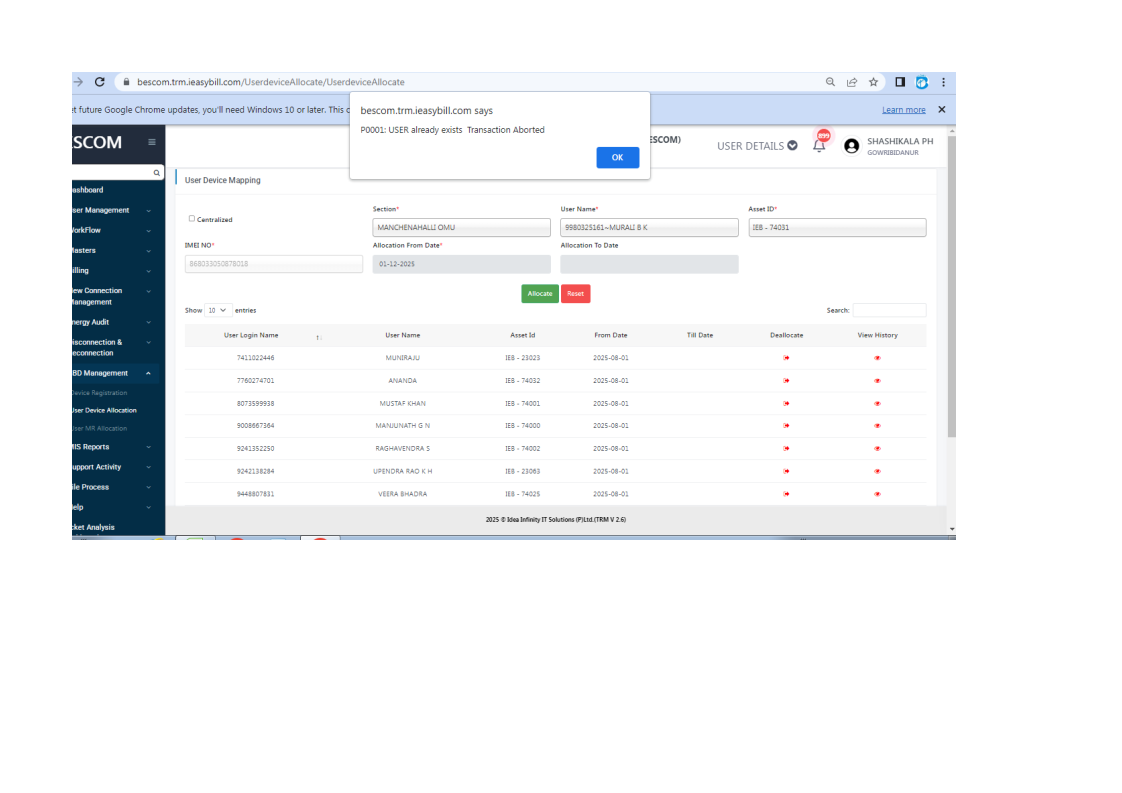Click the bookmark star icon in address bar
Image resolution: width=1122 pixels, height=793 pixels.
(873, 82)
